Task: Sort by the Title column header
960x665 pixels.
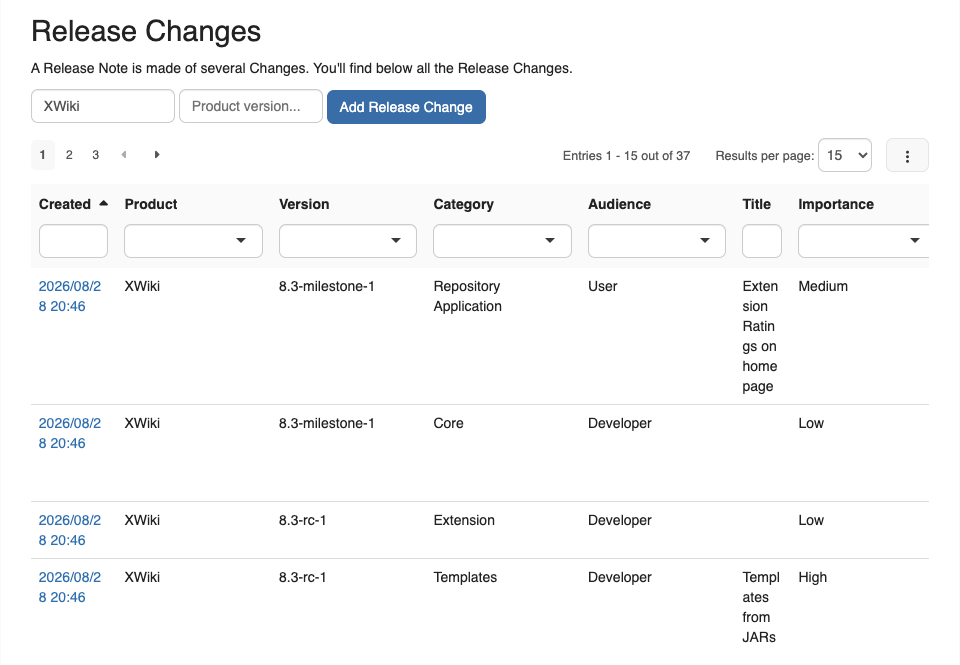Action: click(757, 205)
